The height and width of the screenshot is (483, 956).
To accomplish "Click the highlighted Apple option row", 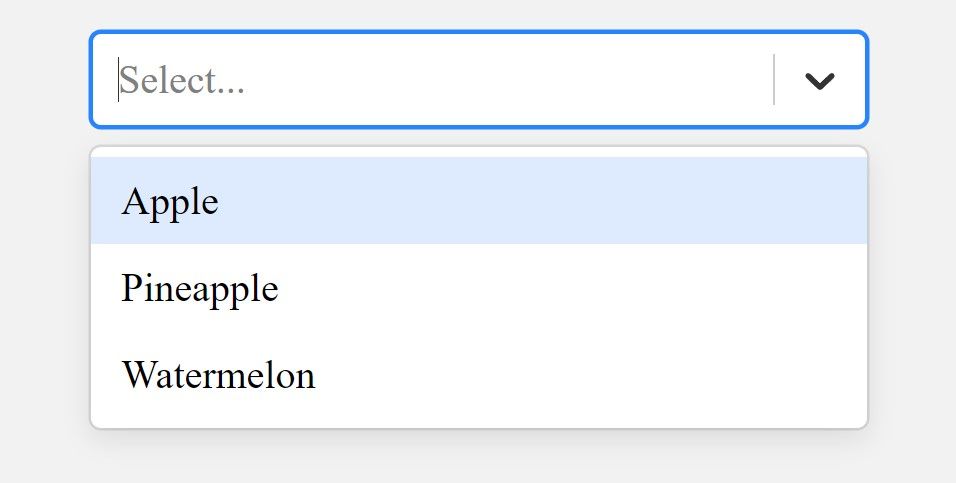I will click(478, 201).
